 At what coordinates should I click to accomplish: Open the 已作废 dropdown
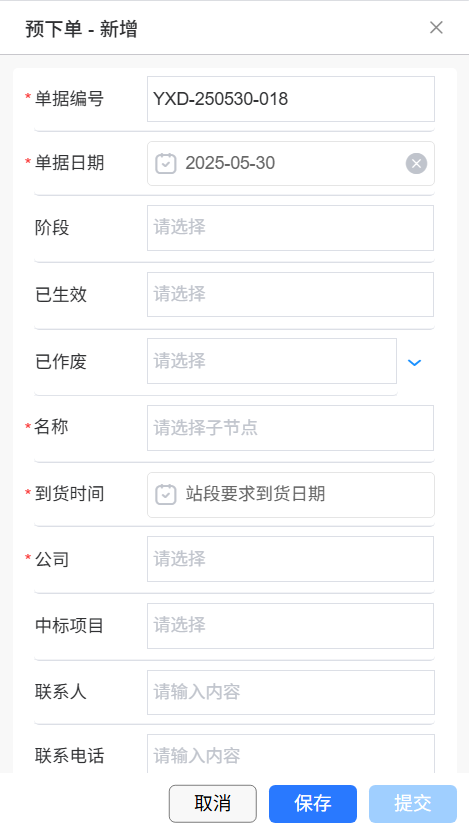coord(272,361)
